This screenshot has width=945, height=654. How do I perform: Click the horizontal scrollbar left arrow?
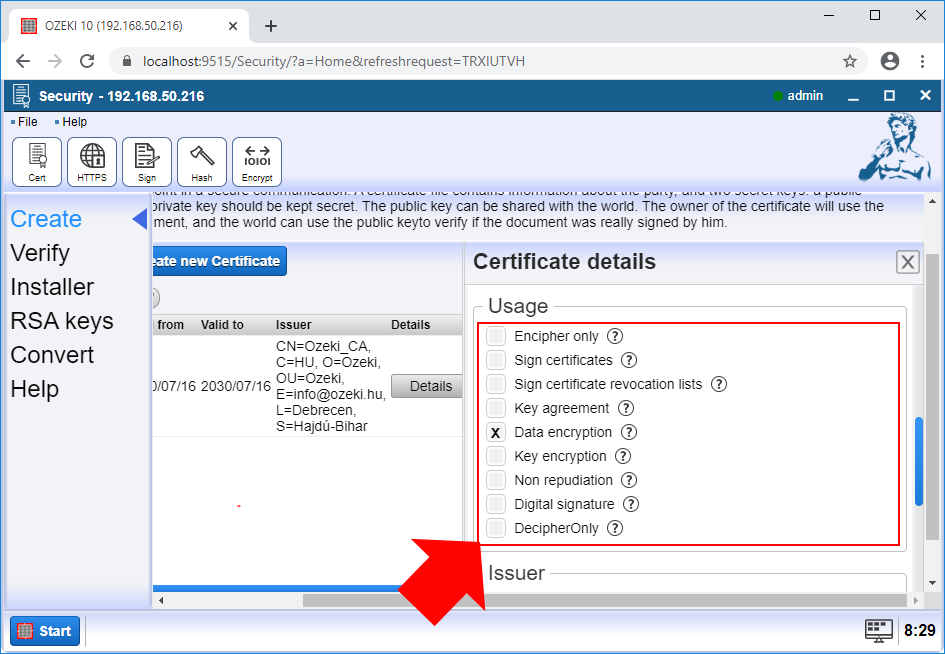(x=161, y=600)
